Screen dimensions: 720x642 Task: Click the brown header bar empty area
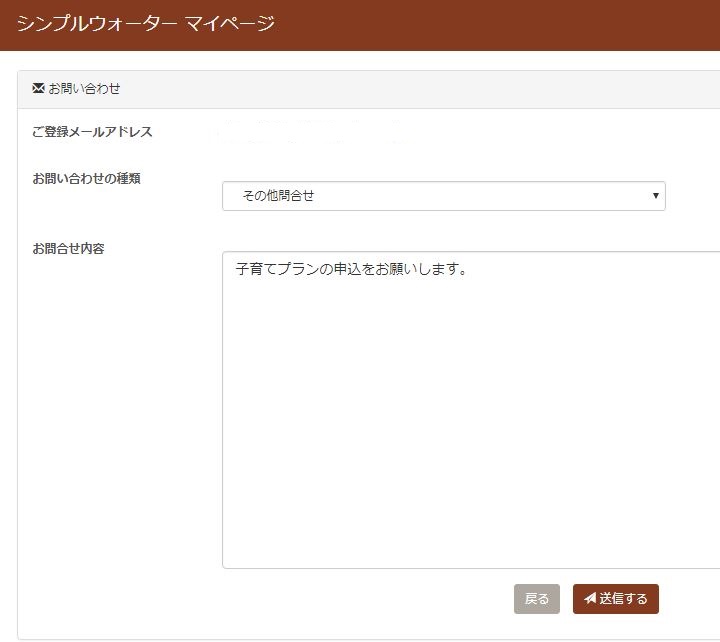pos(500,24)
